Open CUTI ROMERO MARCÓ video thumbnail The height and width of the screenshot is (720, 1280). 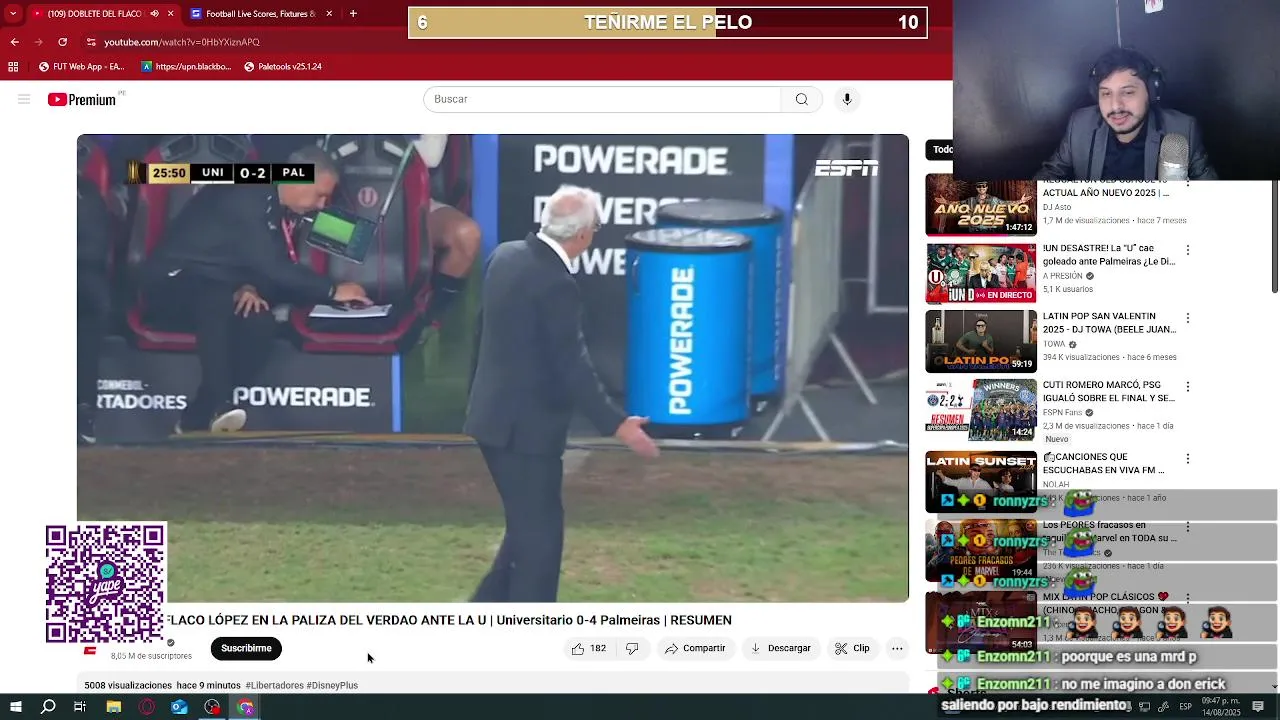tap(981, 409)
